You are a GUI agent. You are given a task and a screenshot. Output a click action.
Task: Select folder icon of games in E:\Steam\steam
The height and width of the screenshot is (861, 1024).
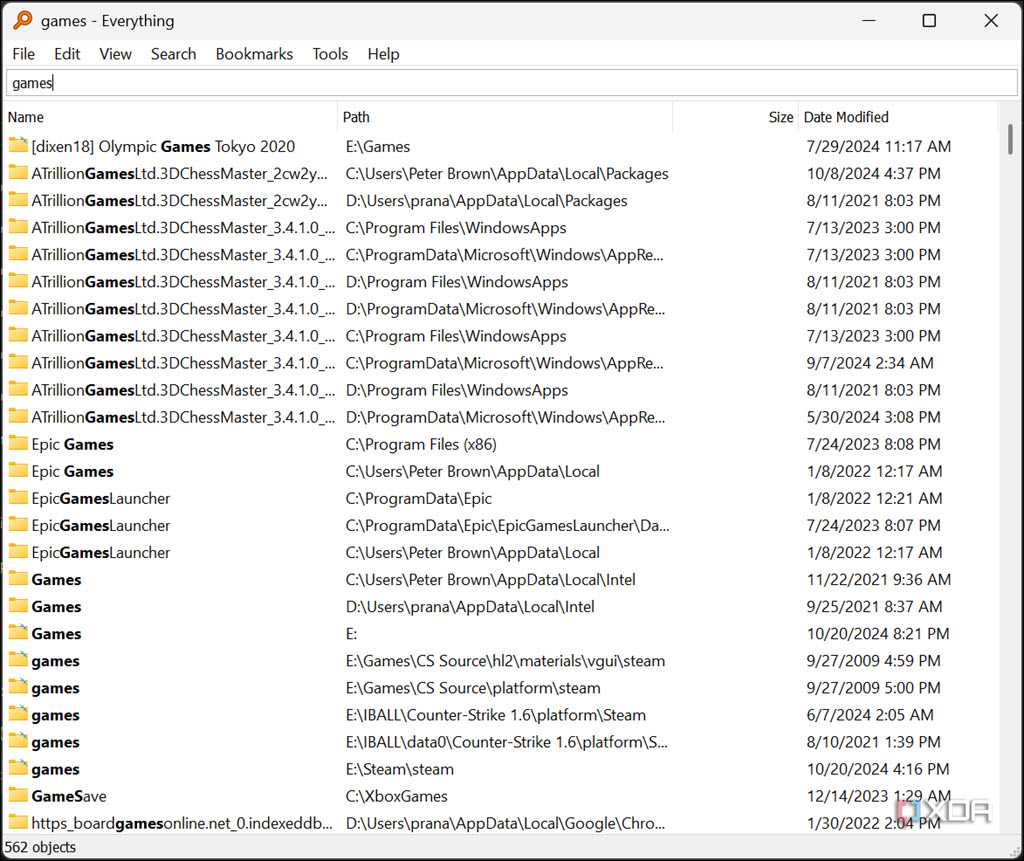click(18, 768)
